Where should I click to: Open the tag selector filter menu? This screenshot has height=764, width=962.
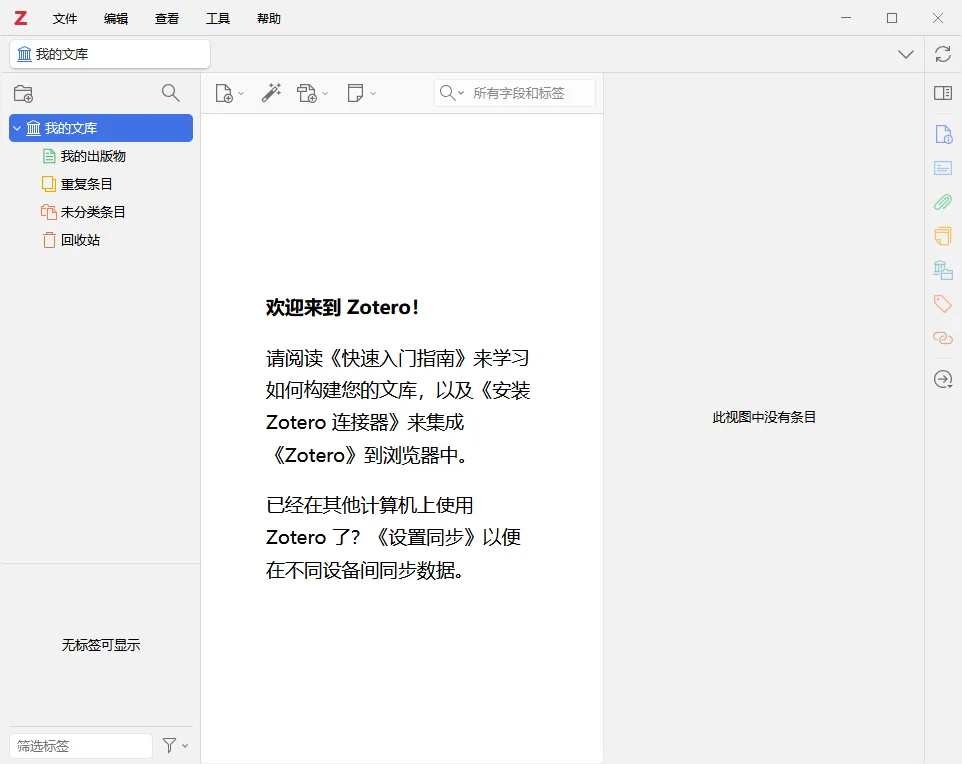click(x=175, y=746)
